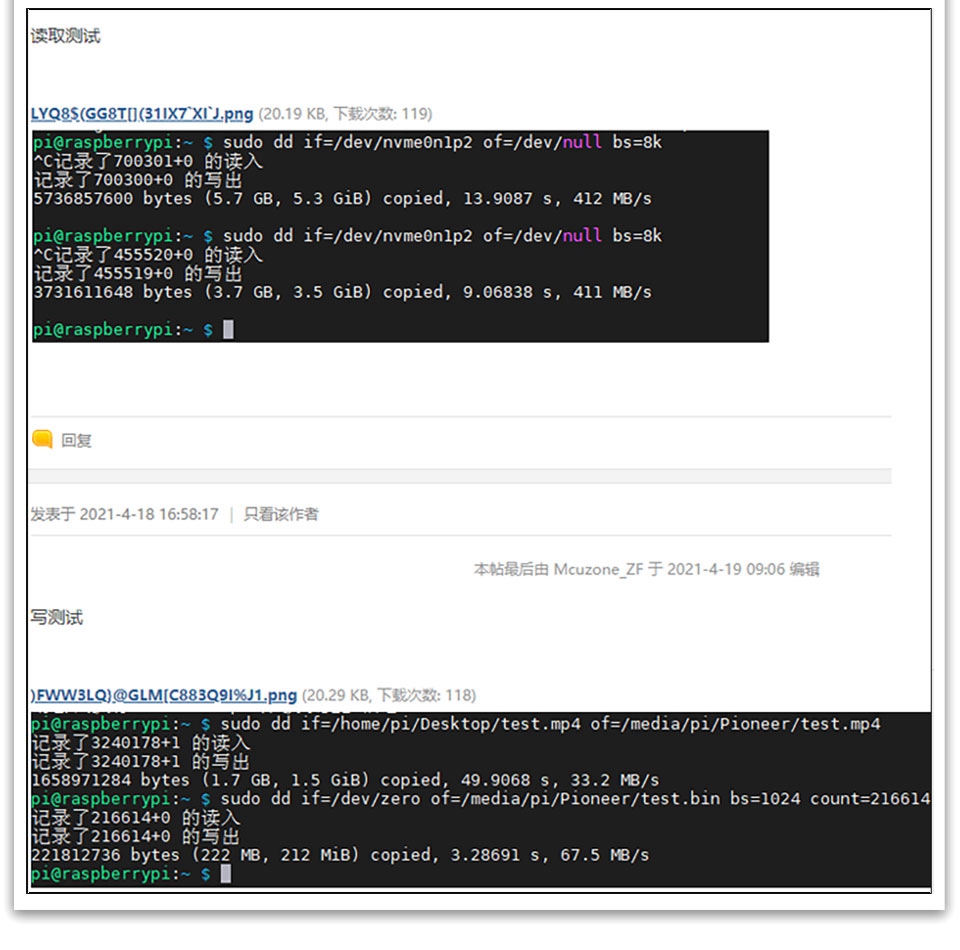Click the output line showing 33.2 MB/s
This screenshot has width=960, height=950.
pyautogui.click(x=345, y=780)
